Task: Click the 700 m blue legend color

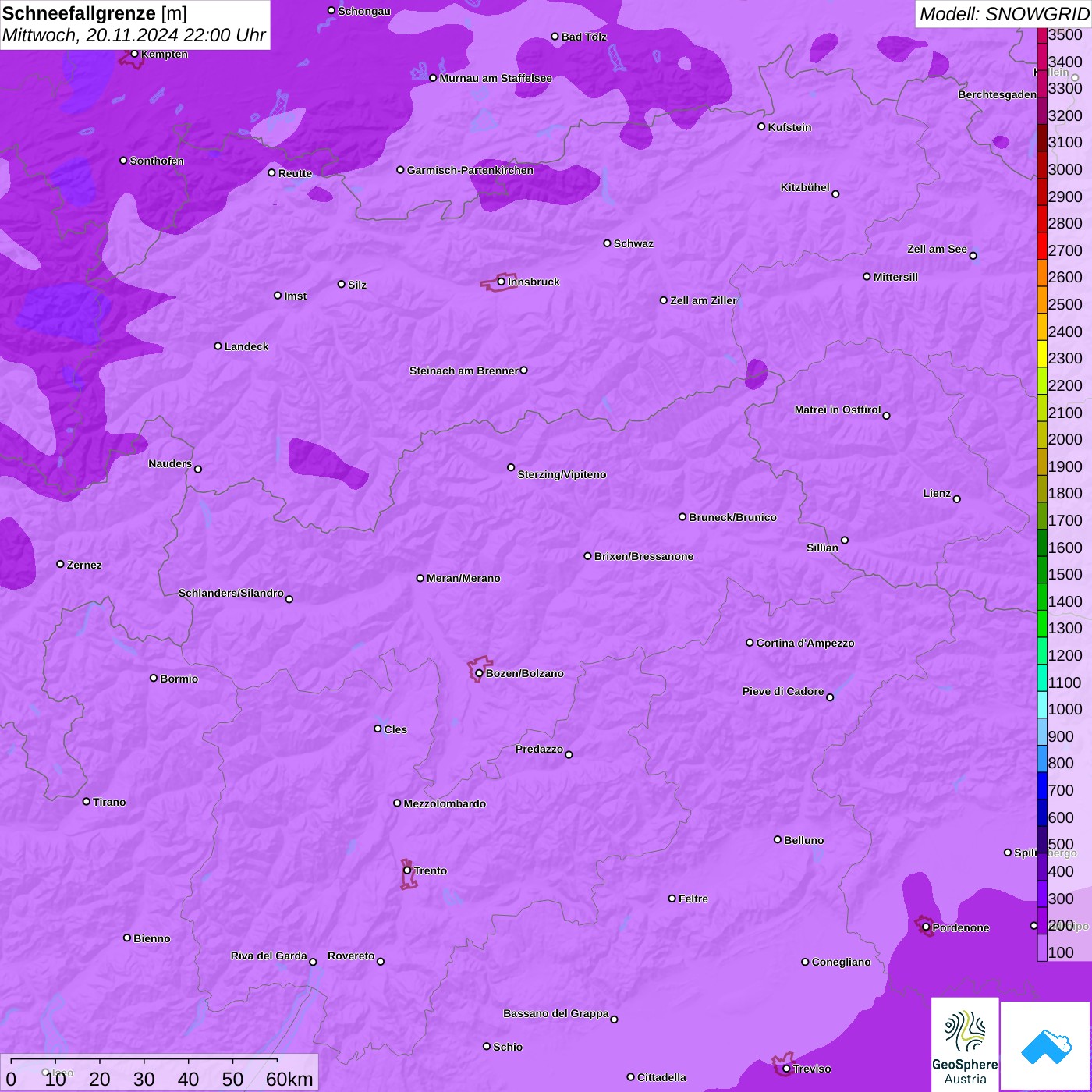Action: (x=1042, y=785)
